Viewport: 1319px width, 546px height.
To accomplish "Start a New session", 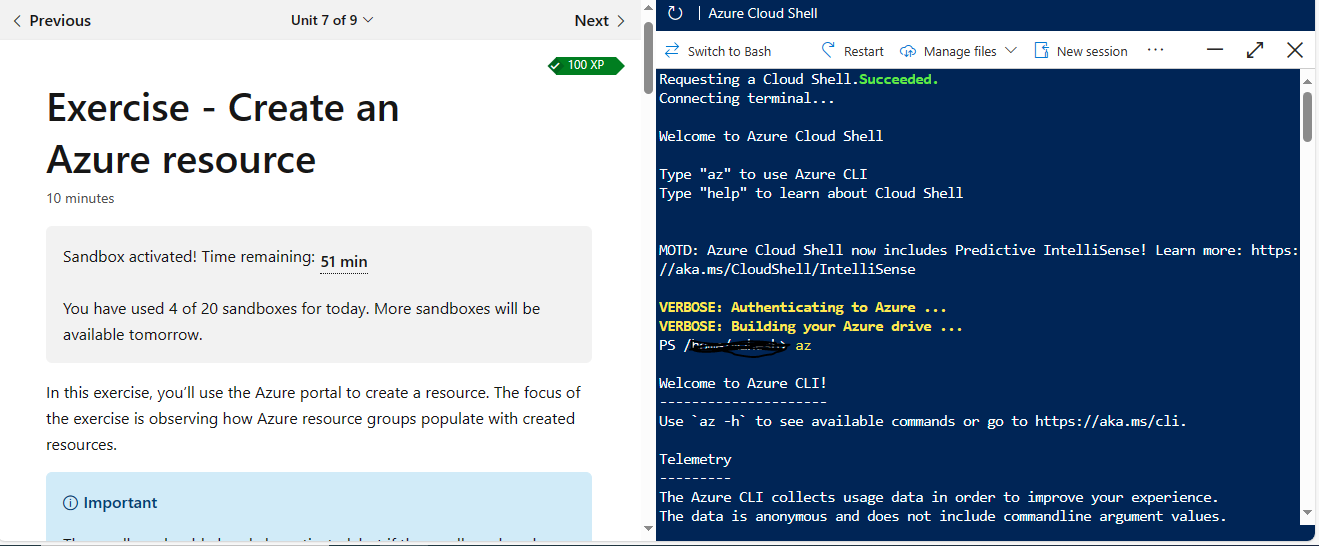I will 1080,51.
